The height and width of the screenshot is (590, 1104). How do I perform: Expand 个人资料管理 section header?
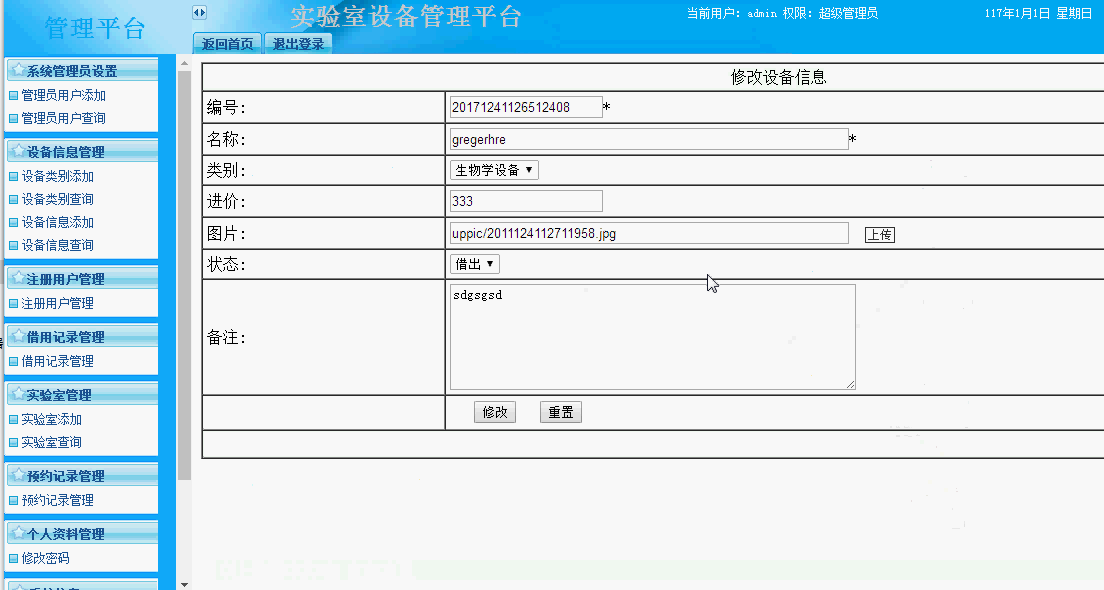82,533
